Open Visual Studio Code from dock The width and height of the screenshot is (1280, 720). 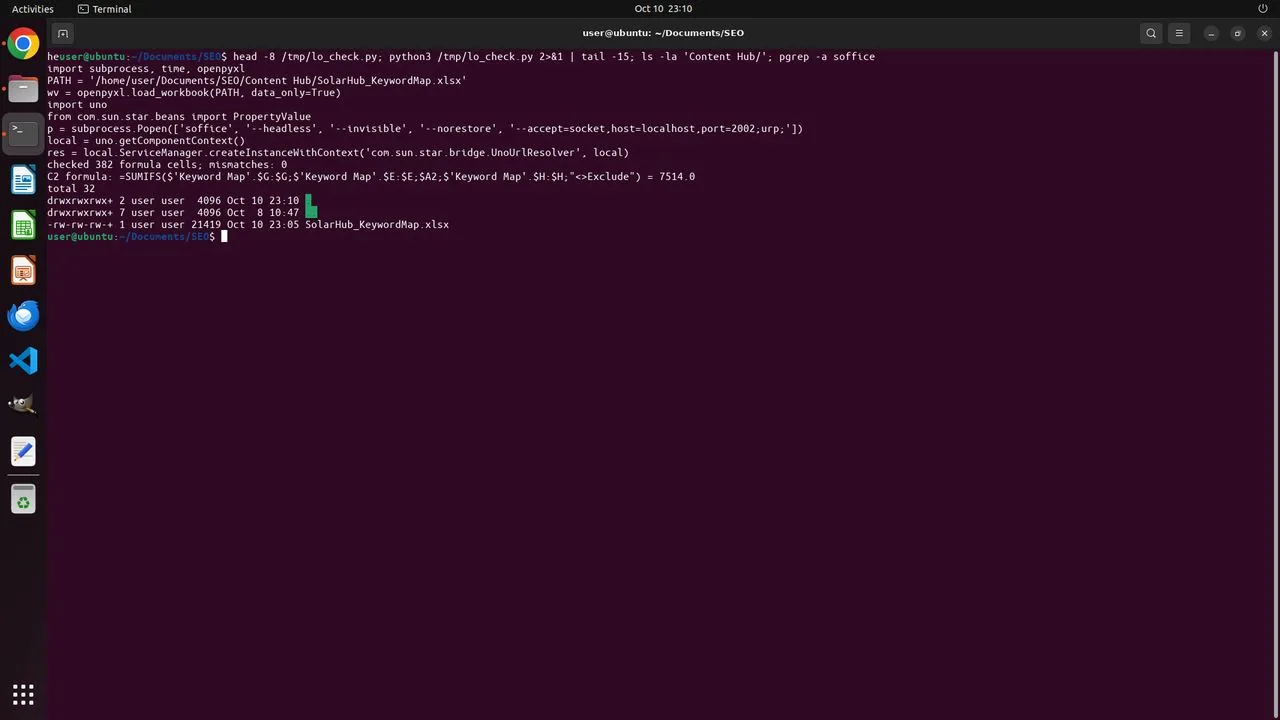(23, 361)
